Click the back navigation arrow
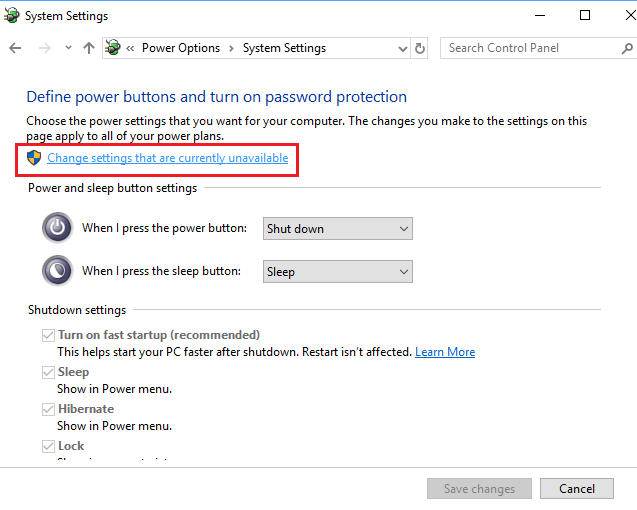The height and width of the screenshot is (510, 637). coord(15,48)
